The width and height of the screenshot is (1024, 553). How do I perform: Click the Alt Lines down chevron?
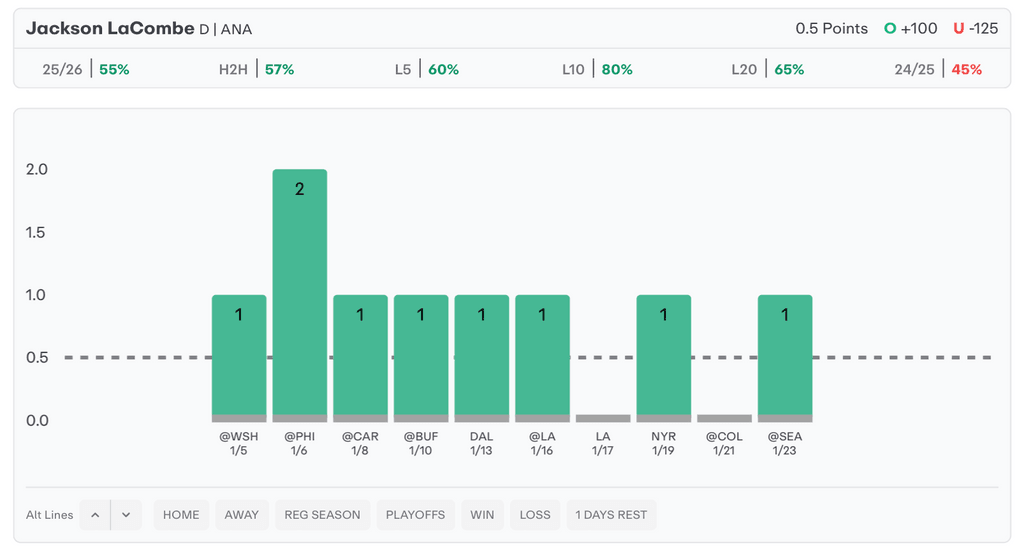coord(126,515)
